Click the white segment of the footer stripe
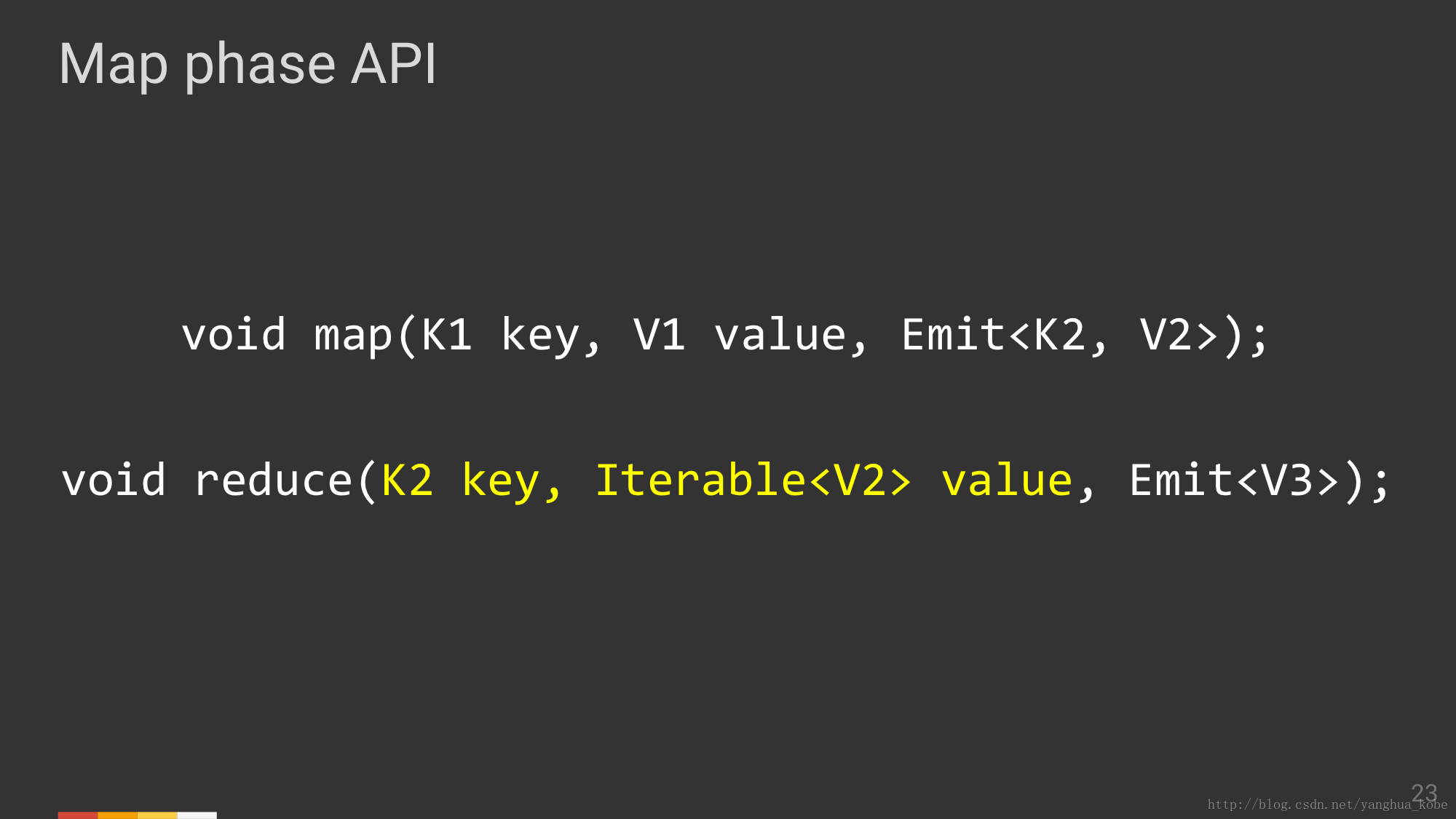 [x=197, y=815]
